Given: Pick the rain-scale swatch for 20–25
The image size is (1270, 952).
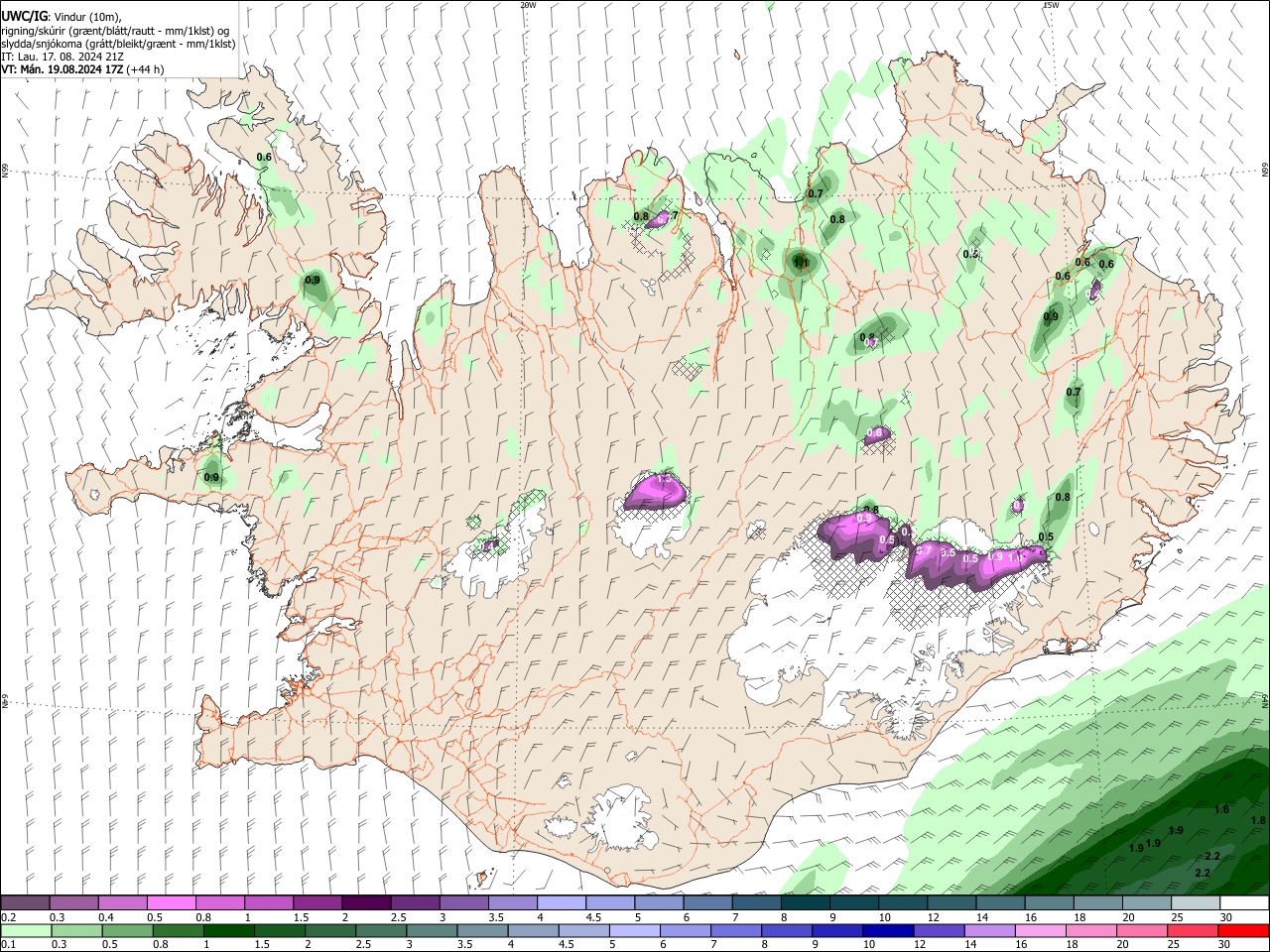Looking at the screenshot, I should coord(1142,931).
